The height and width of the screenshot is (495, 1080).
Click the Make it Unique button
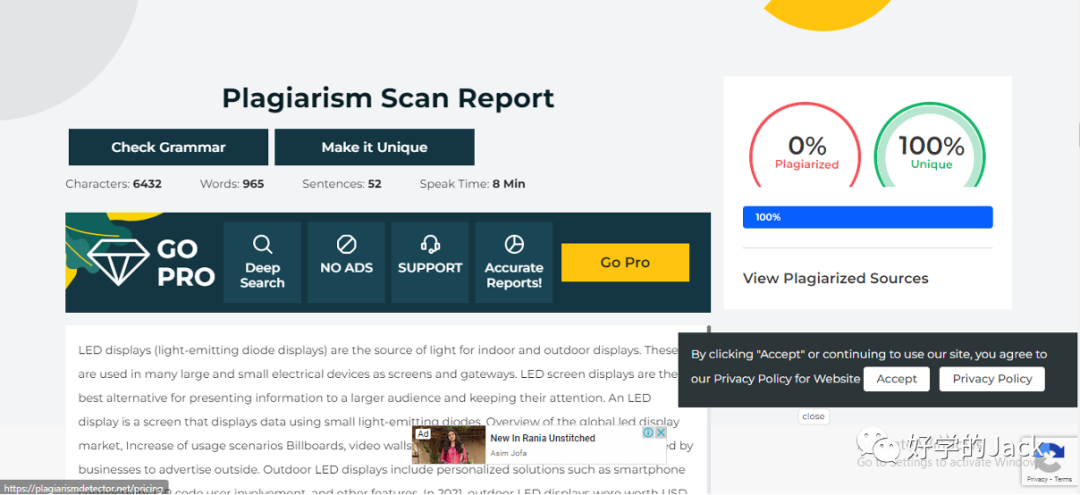coord(375,147)
